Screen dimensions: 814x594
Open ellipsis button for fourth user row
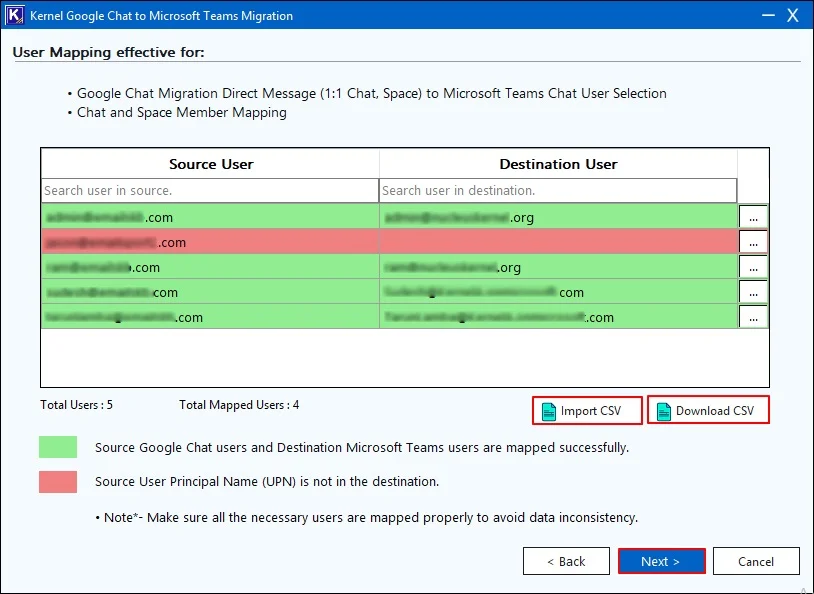tap(753, 292)
